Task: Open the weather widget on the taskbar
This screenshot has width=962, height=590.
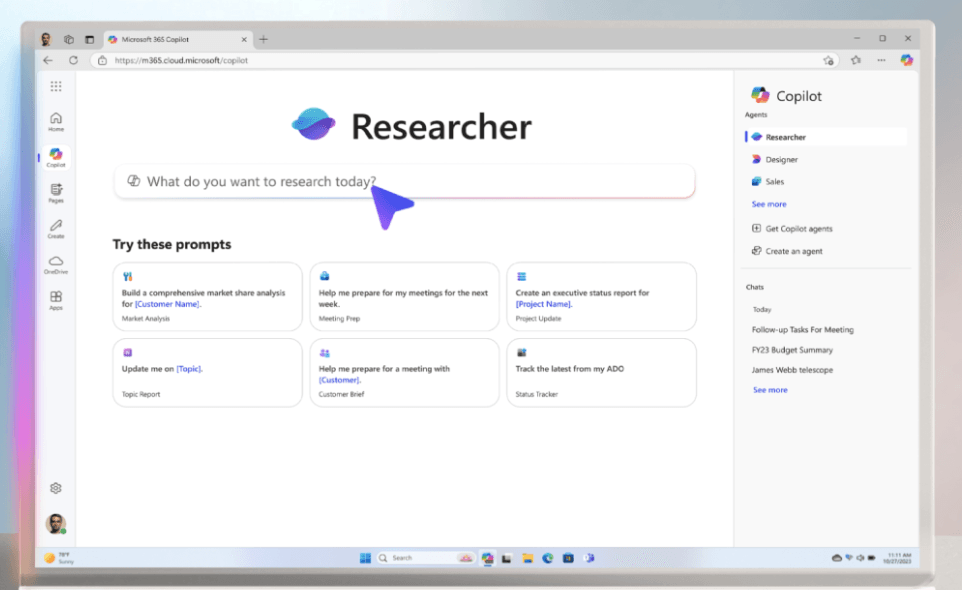Action: pyautogui.click(x=59, y=558)
